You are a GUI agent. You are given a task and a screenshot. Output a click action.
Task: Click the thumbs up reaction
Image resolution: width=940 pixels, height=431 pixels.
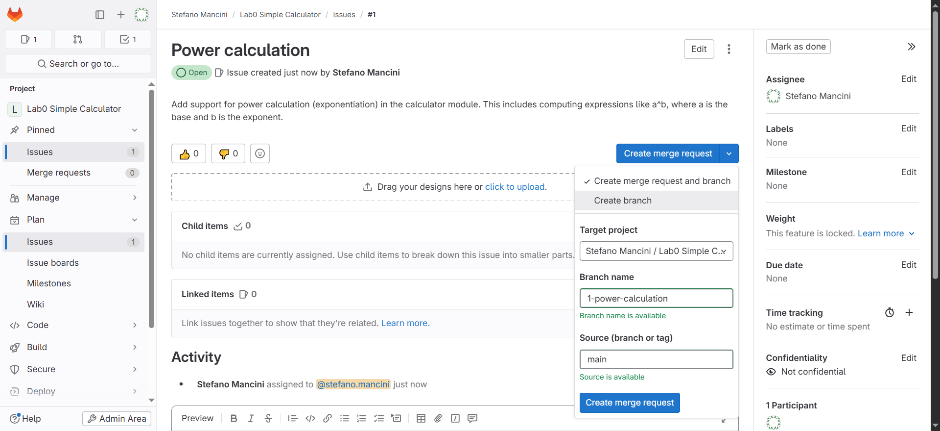point(189,153)
